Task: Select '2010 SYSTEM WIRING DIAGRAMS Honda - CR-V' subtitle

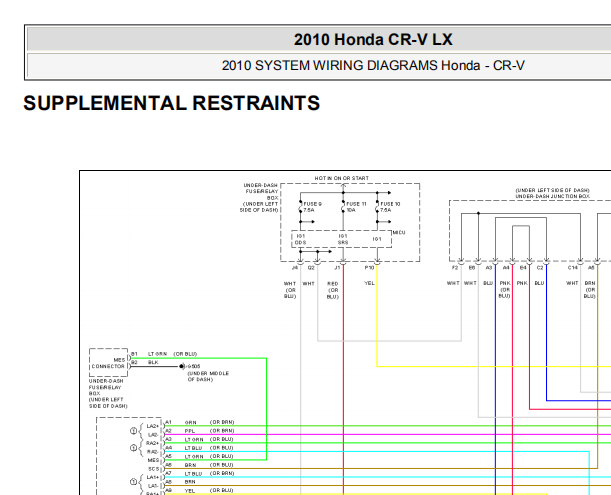Action: [373, 65]
